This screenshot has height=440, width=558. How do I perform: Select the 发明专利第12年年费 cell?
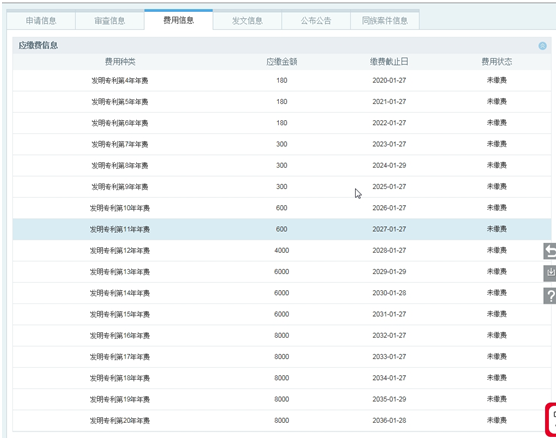[120, 251]
